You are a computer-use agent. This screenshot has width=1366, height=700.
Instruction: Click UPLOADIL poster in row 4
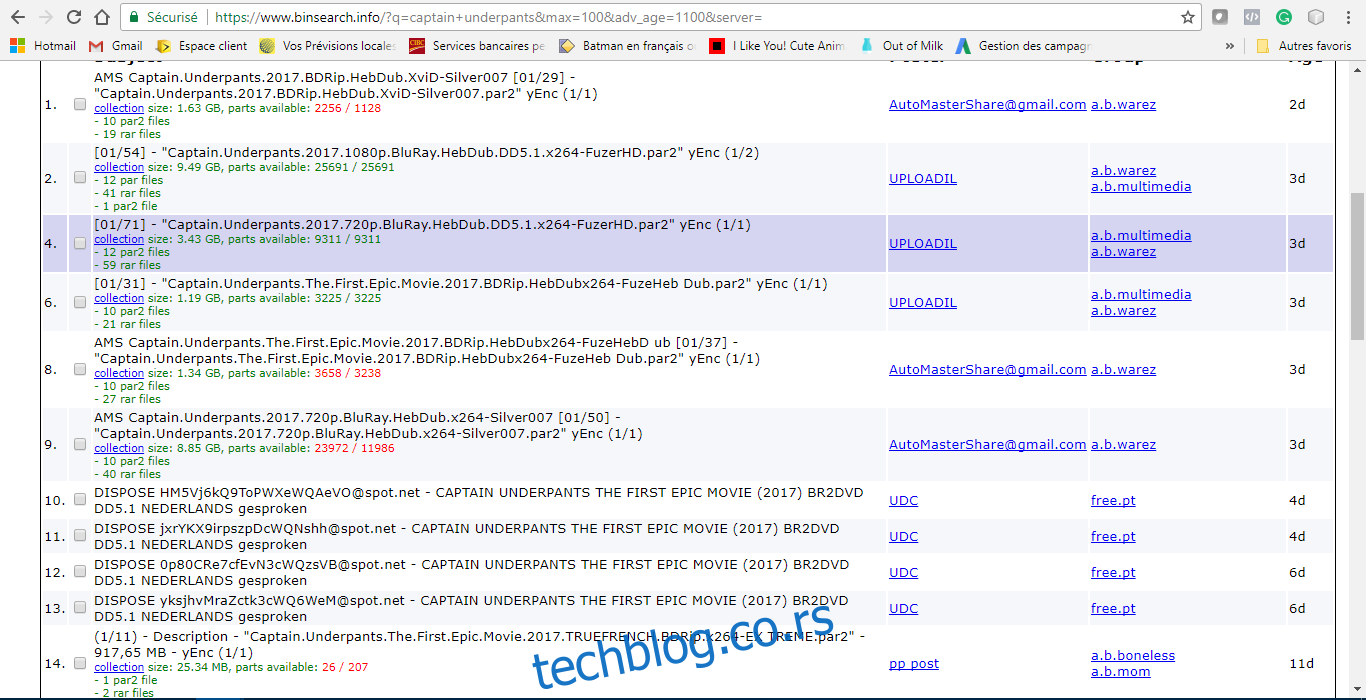pos(922,243)
